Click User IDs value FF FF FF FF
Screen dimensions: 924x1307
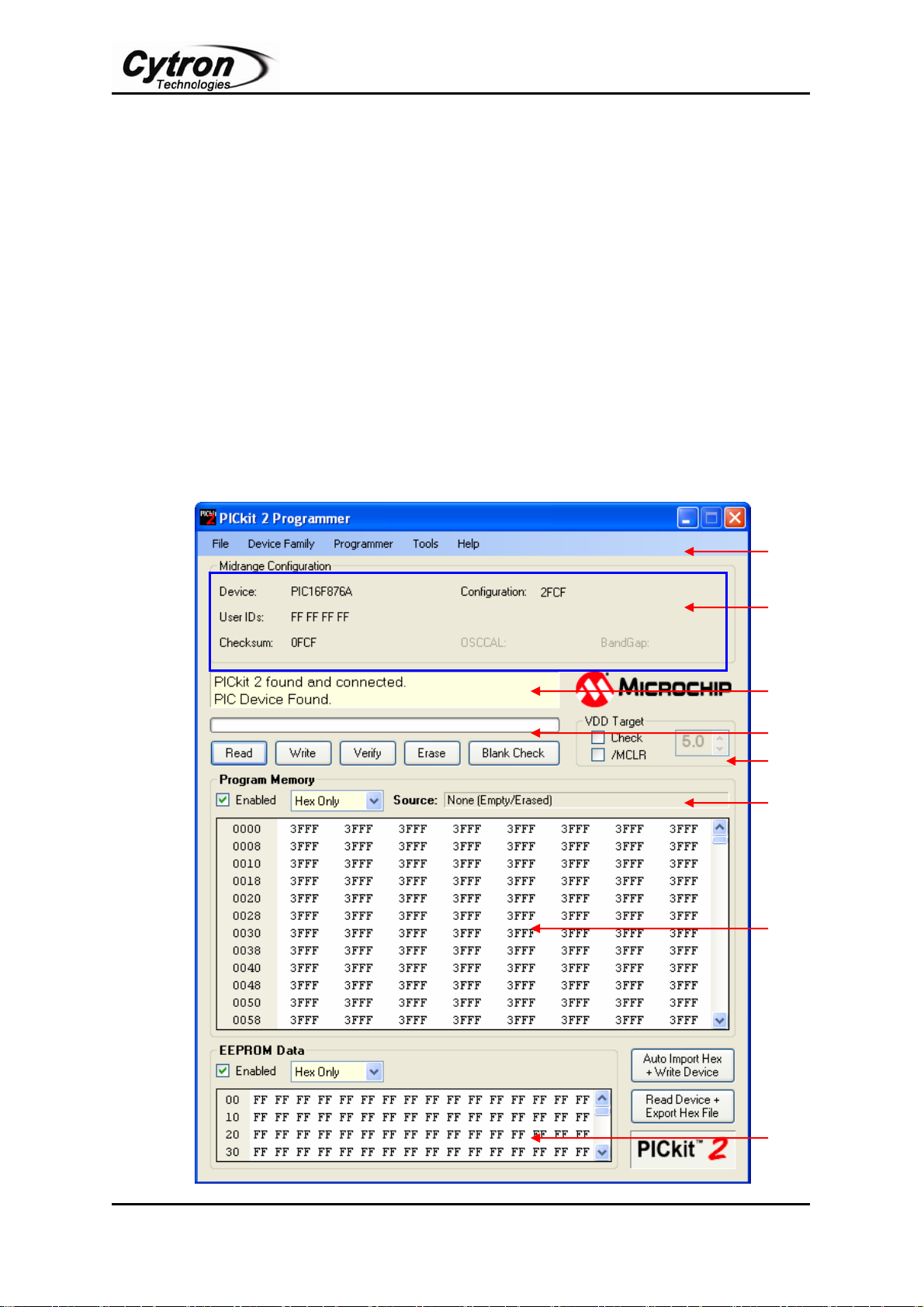[320, 617]
